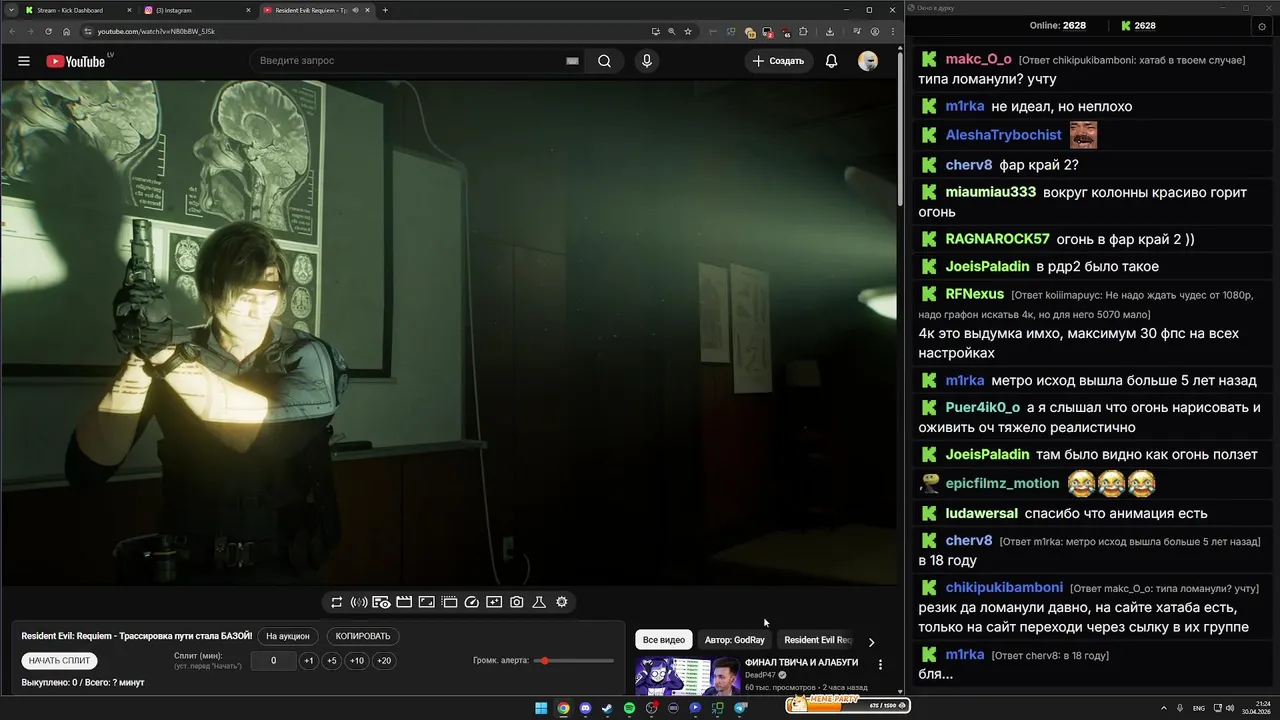Image resolution: width=1280 pixels, height=720 pixels.
Task: Open the on-screen keyboard in search box
Action: tap(572, 61)
